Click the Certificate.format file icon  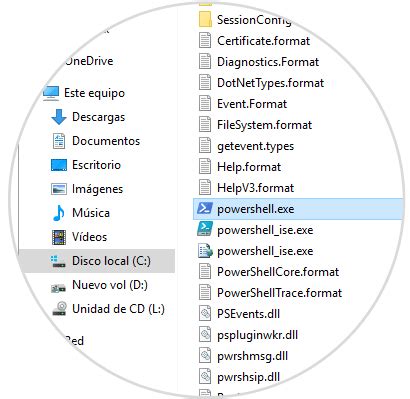(205, 41)
